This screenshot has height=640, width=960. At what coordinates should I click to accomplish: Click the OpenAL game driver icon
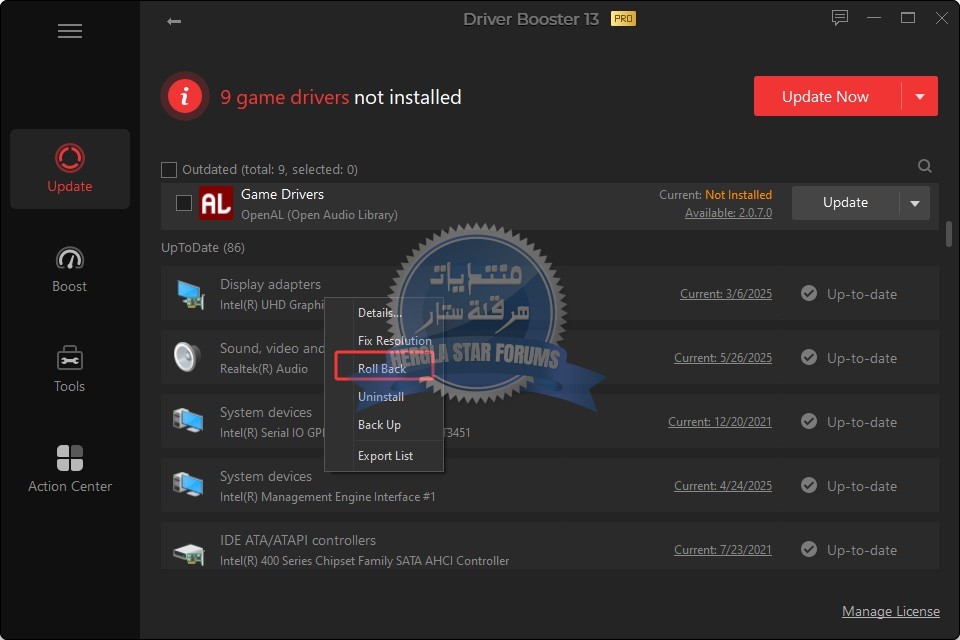215,203
